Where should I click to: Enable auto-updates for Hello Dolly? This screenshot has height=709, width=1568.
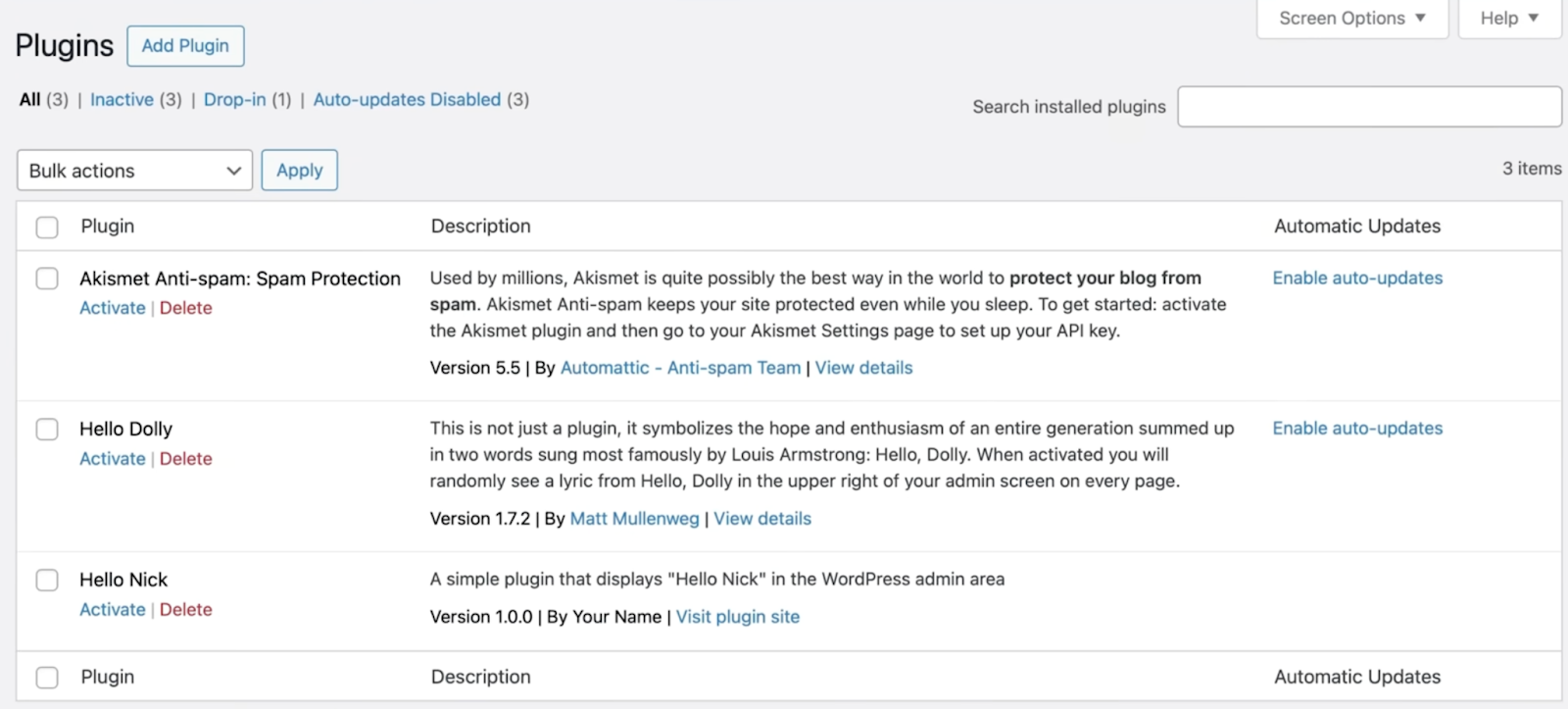(x=1357, y=429)
